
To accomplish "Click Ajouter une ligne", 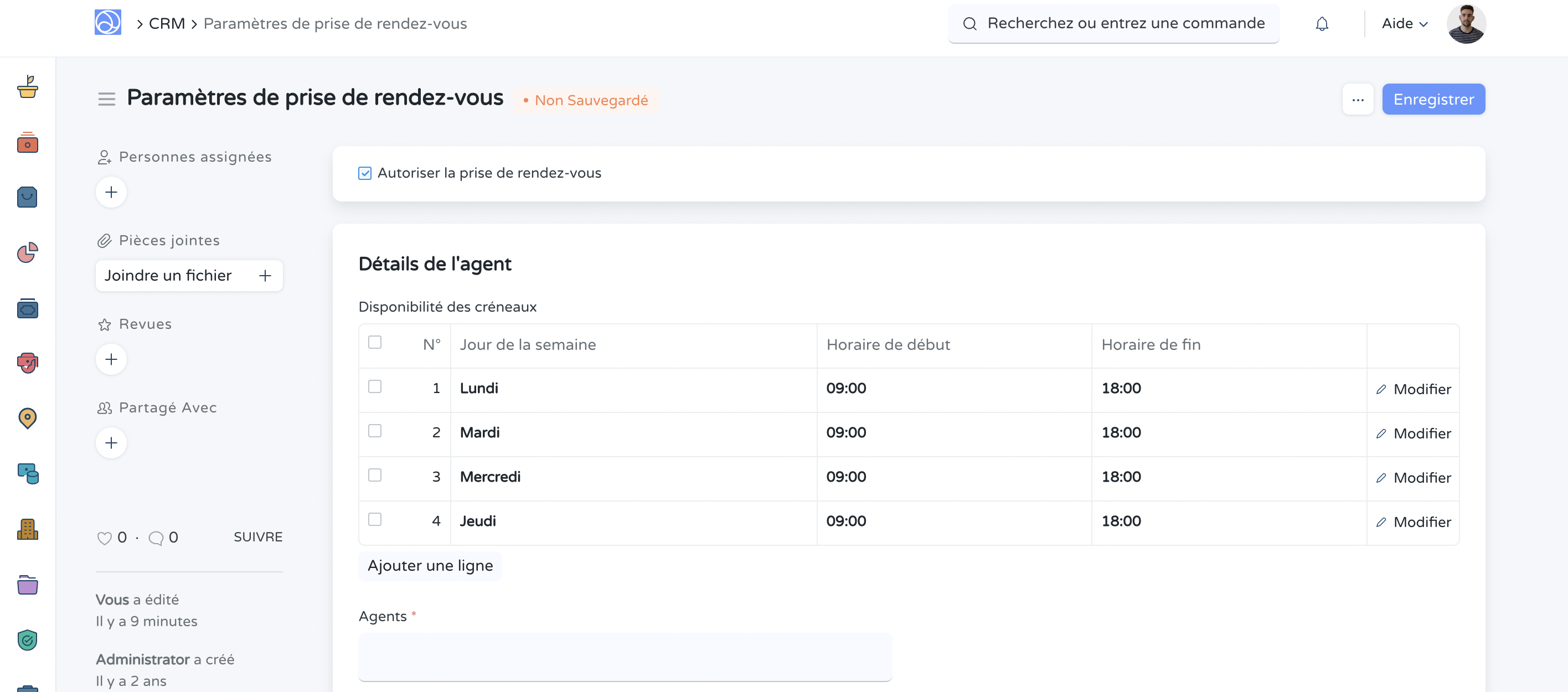I will [x=430, y=565].
